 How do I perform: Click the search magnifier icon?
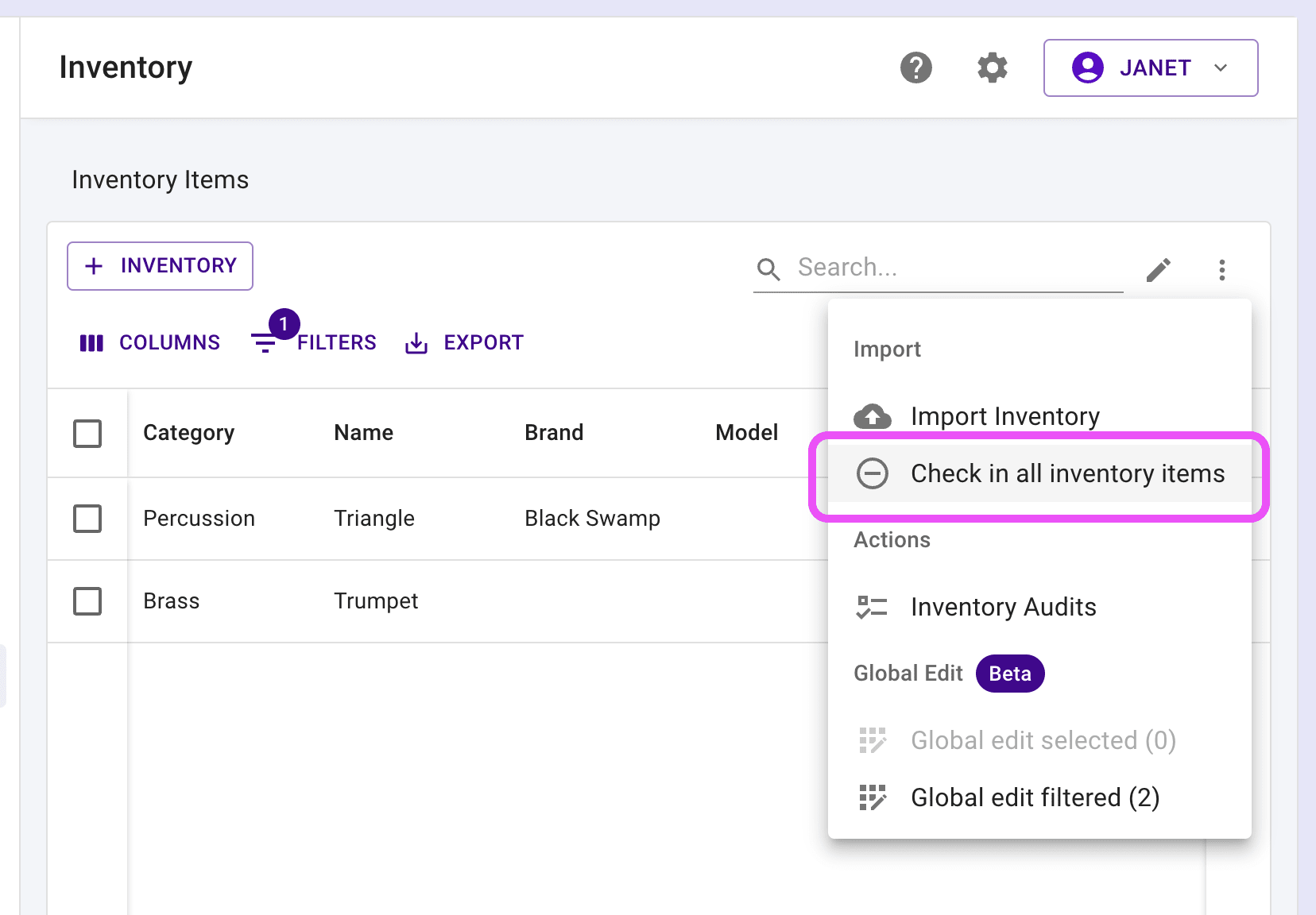tap(768, 269)
